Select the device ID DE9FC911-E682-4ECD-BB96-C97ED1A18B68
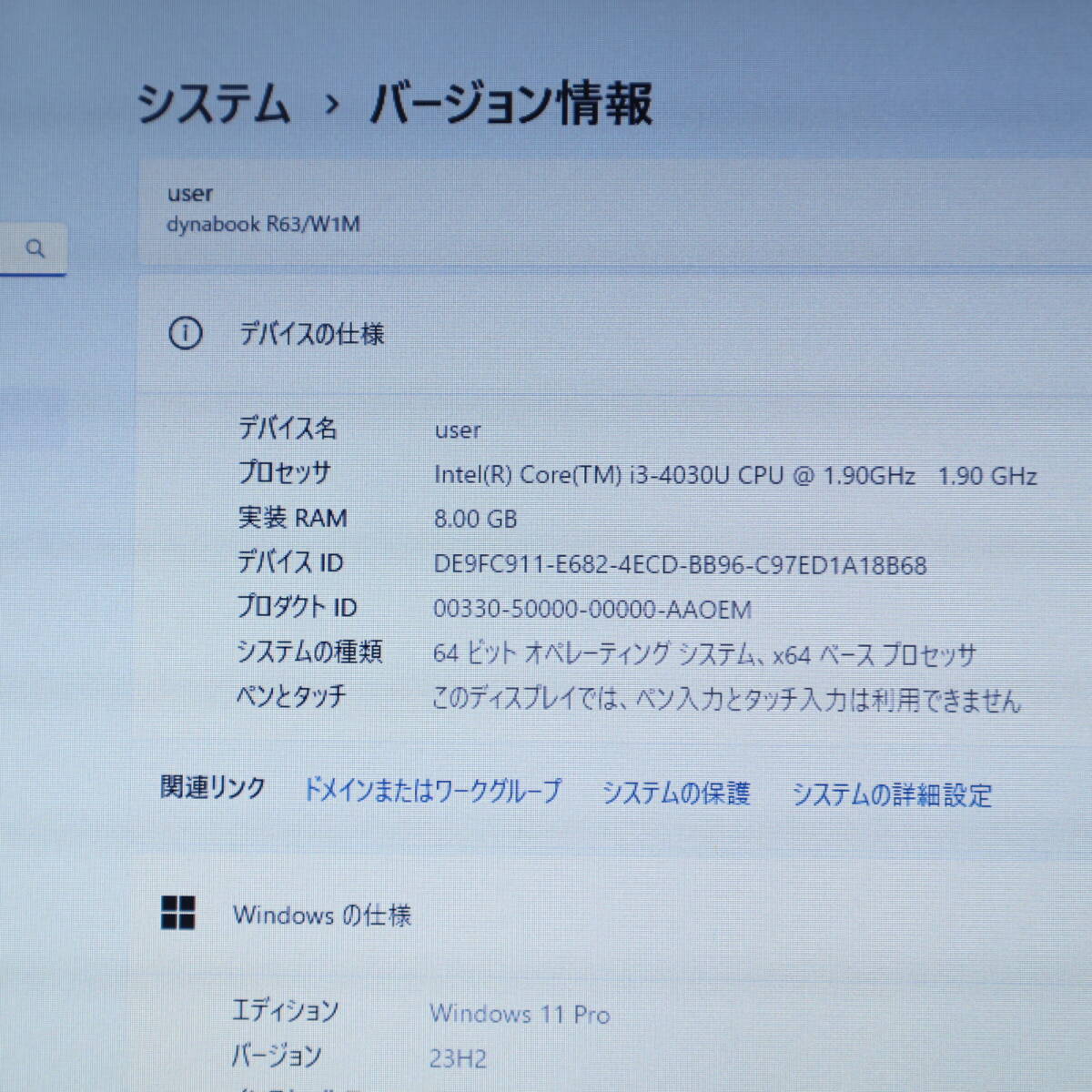This screenshot has height=1092, width=1092. tap(680, 565)
